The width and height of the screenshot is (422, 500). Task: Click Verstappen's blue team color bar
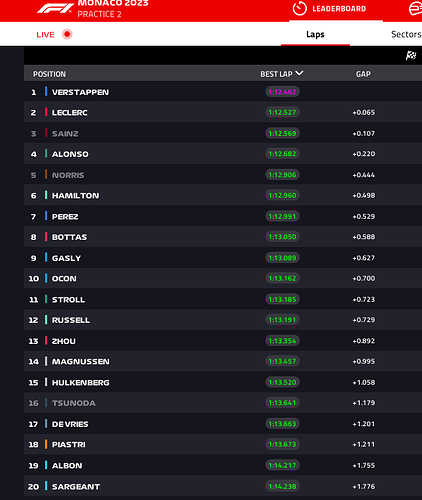coord(46,92)
